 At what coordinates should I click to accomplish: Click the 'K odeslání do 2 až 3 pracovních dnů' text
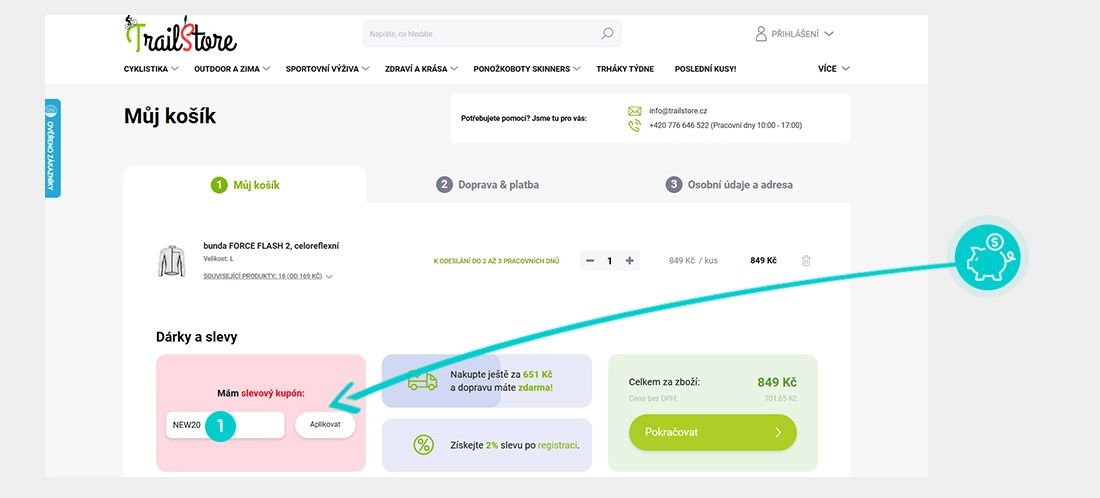[x=496, y=261]
